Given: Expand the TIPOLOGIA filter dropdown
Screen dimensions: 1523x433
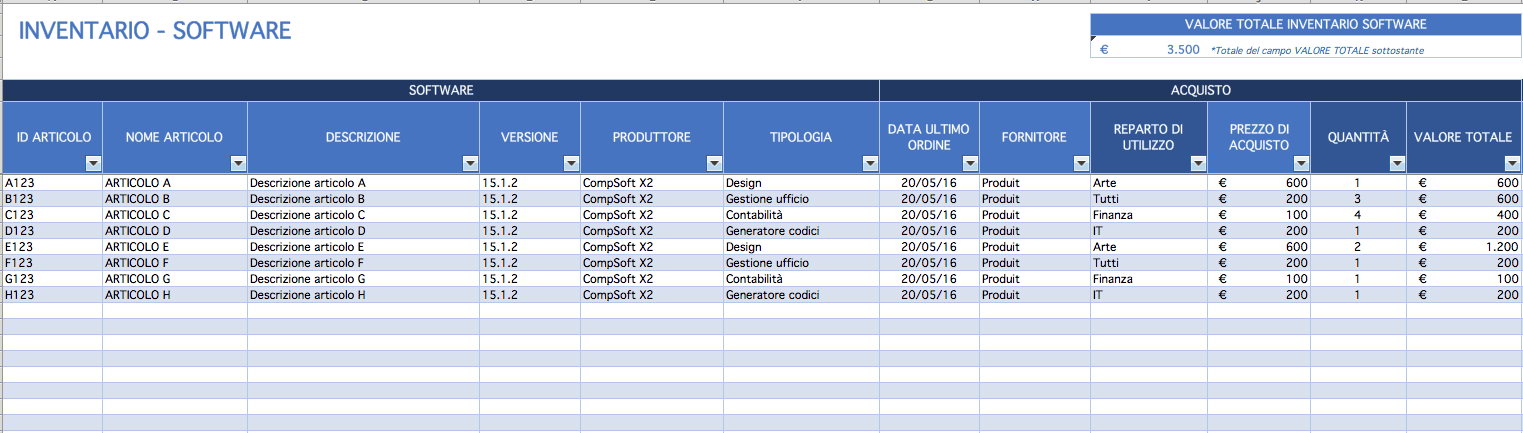Looking at the screenshot, I should (x=869, y=163).
